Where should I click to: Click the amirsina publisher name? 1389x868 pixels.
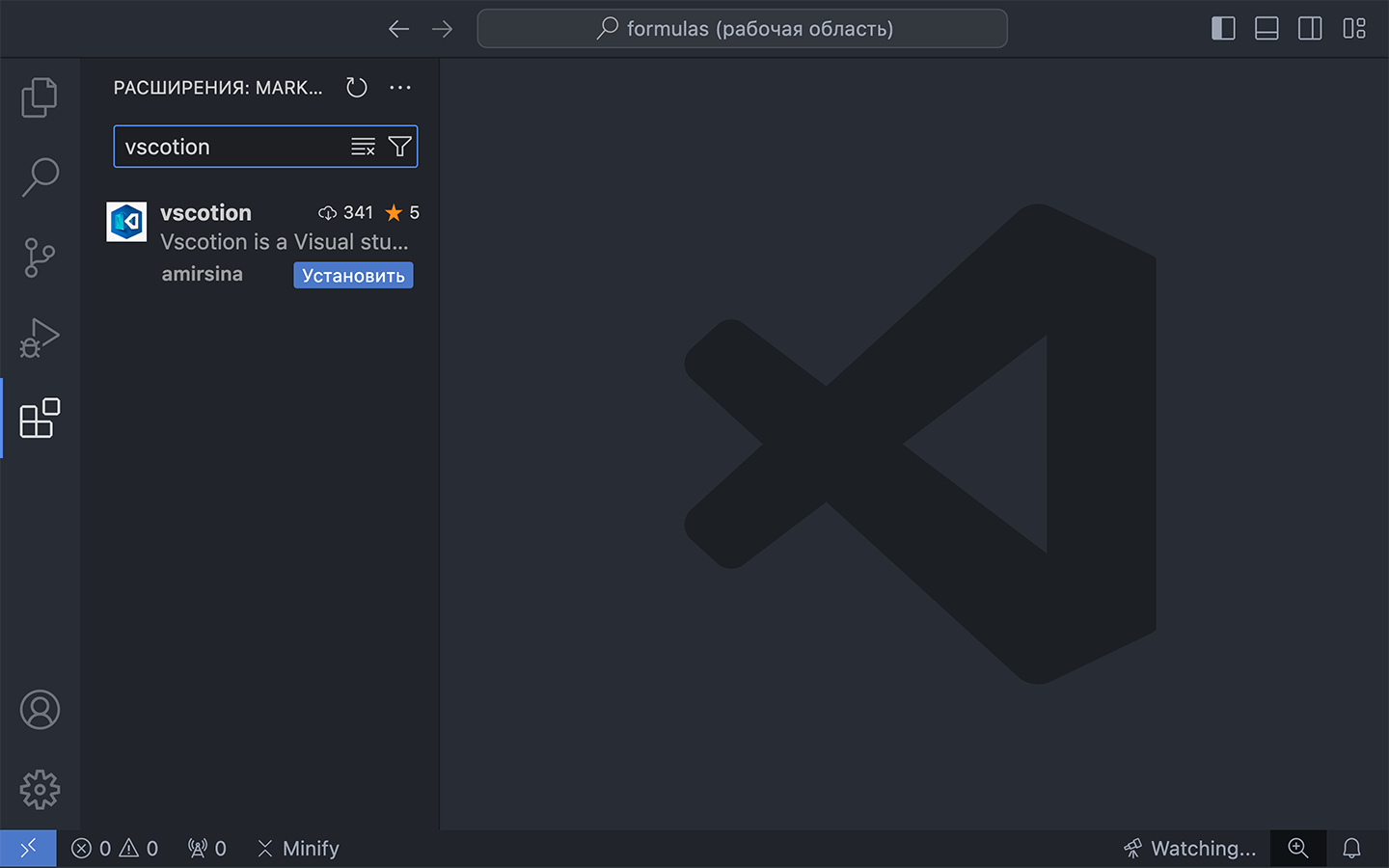pos(202,274)
